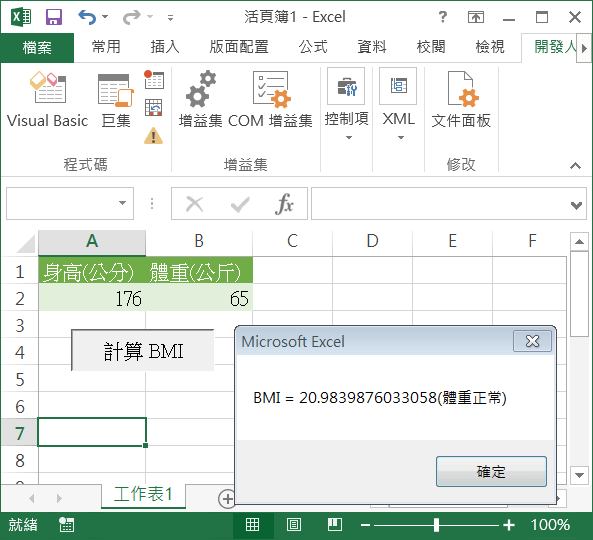Viewport: 593px width, 540px height.
Task: Switch to the 校閱 tab
Action: tap(431, 47)
